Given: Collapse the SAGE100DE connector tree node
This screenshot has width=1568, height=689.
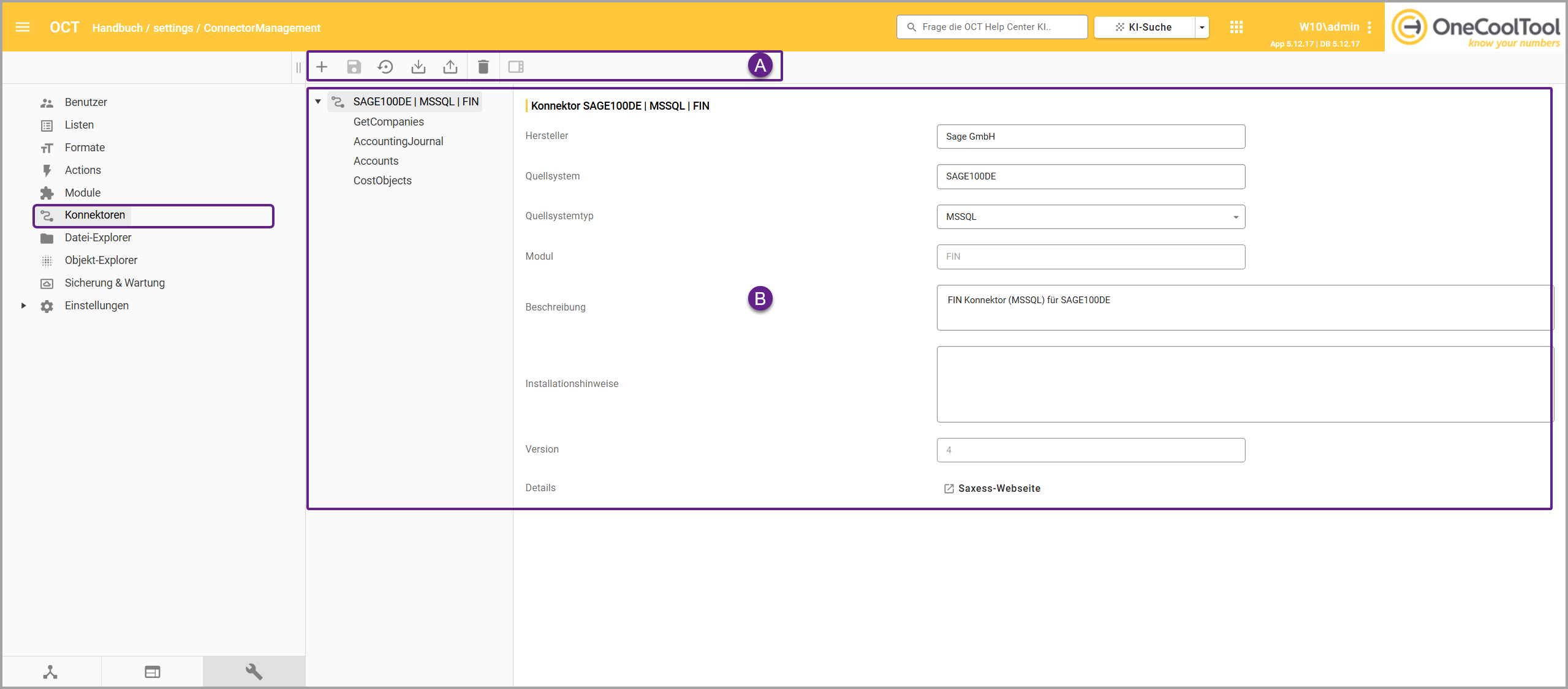Looking at the screenshot, I should pyautogui.click(x=318, y=102).
